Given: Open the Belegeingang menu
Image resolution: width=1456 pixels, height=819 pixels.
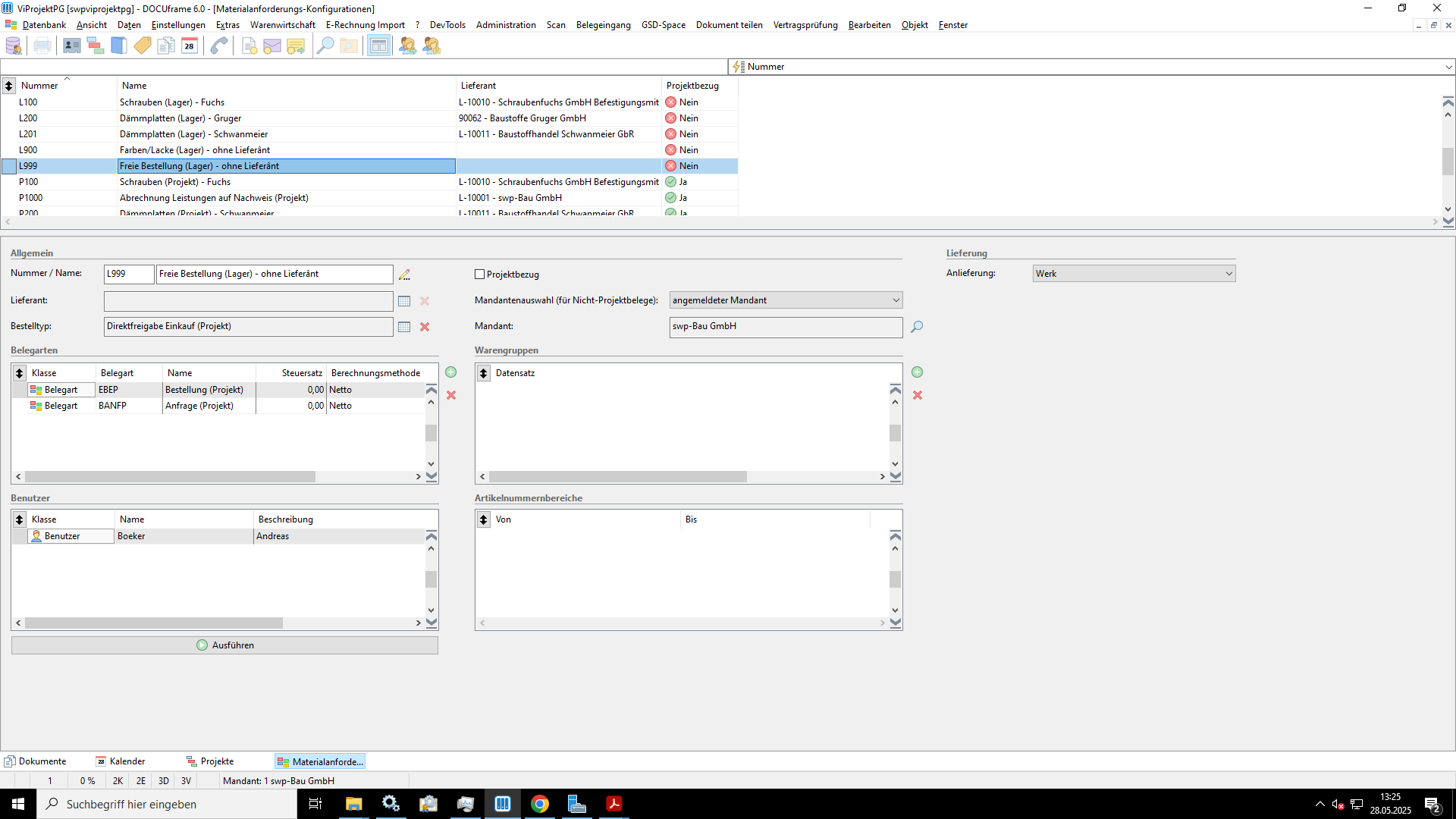Looking at the screenshot, I should click(x=603, y=25).
